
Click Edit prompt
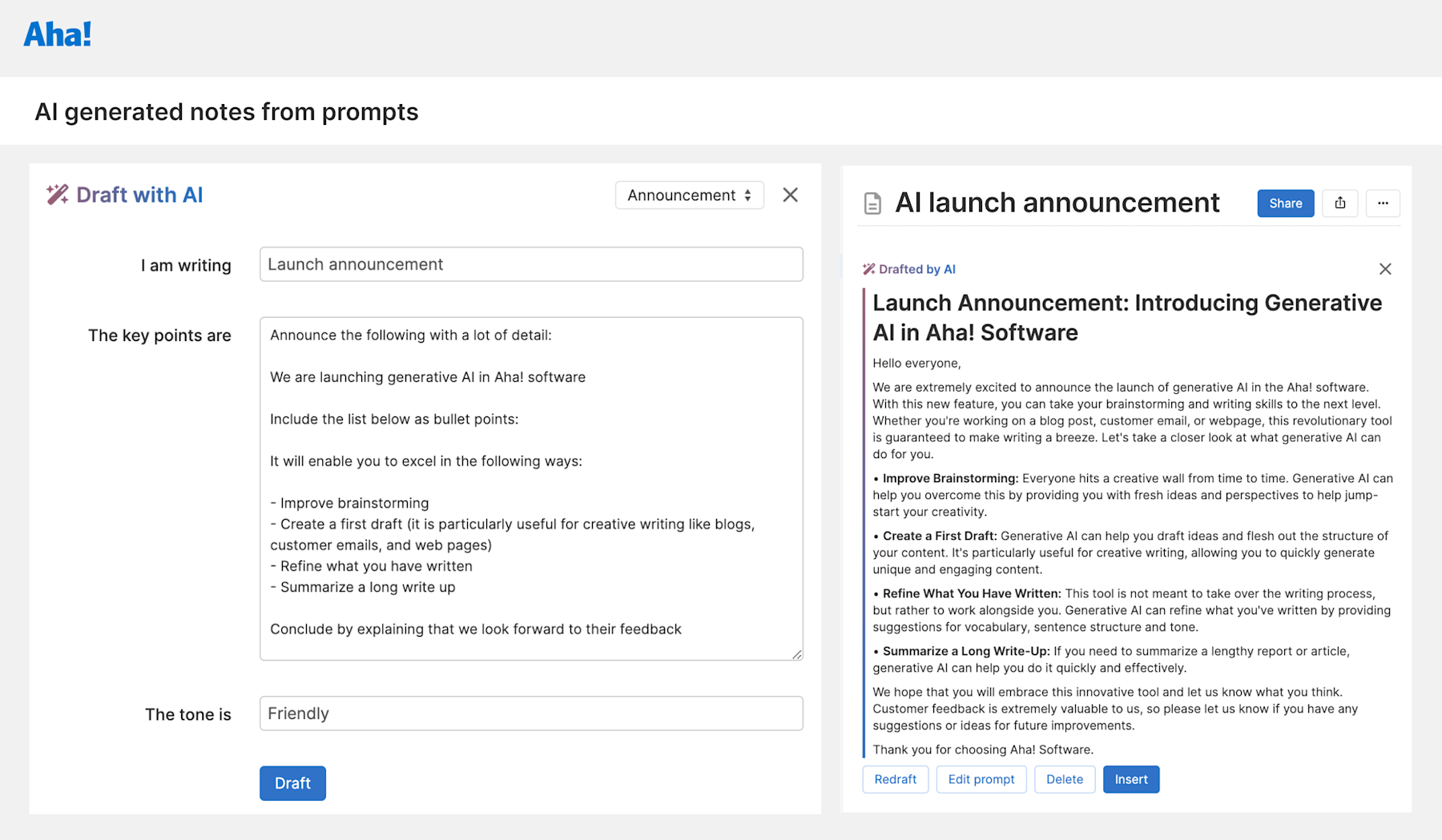pos(981,779)
